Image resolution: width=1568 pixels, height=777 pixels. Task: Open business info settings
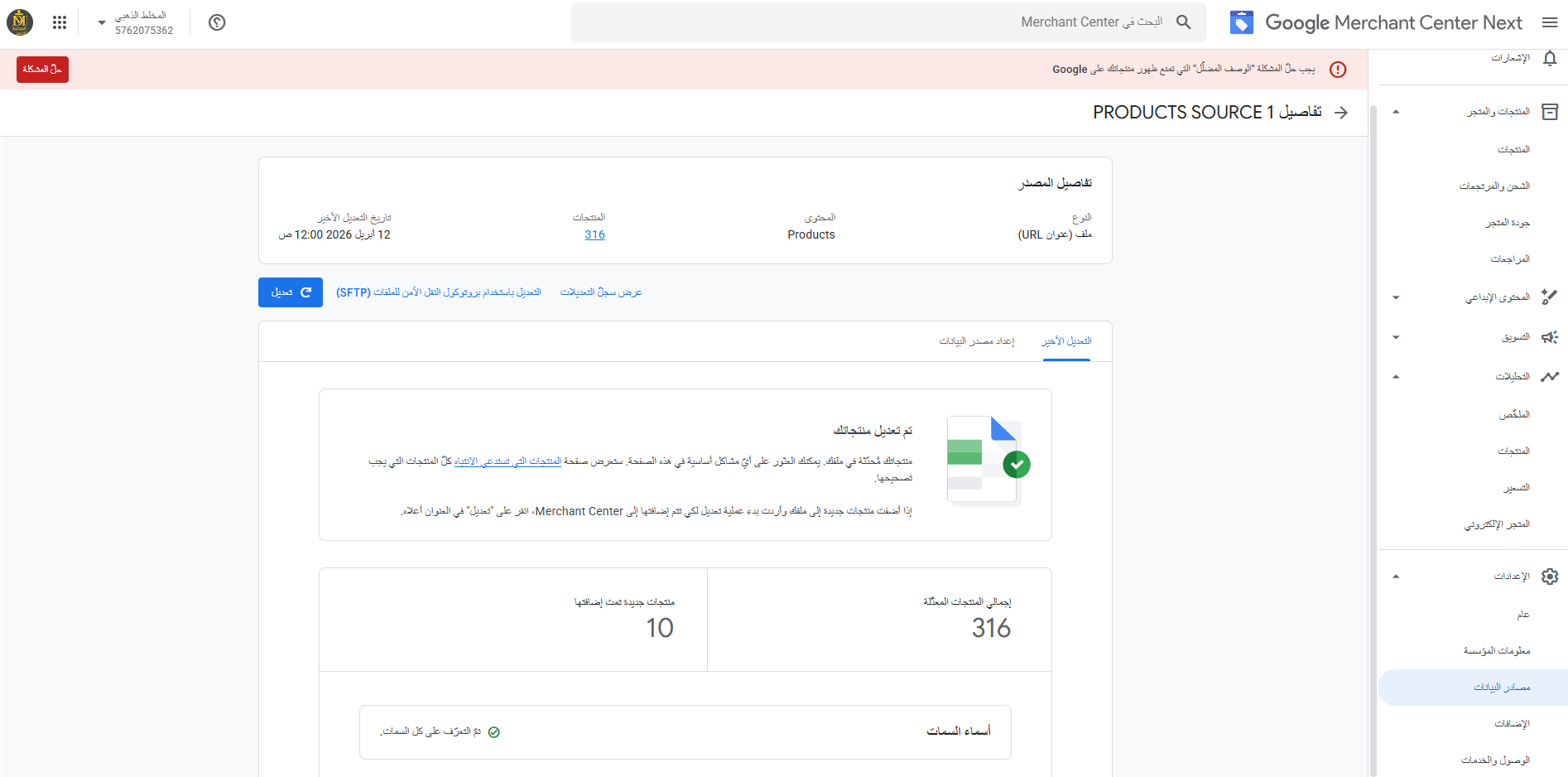coord(1497,651)
